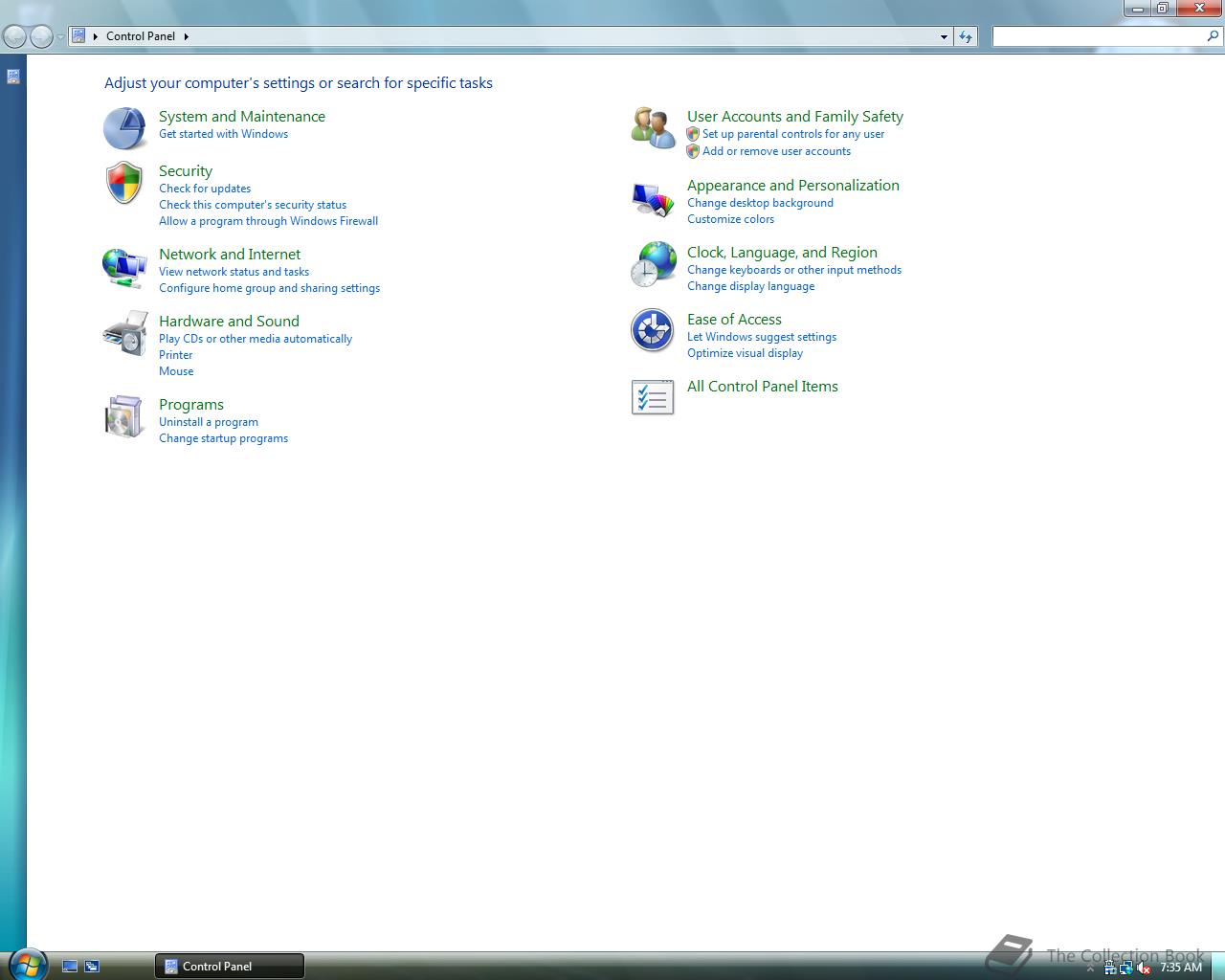
Task: Click Allow a program through Windows Firewall
Action: [268, 221]
